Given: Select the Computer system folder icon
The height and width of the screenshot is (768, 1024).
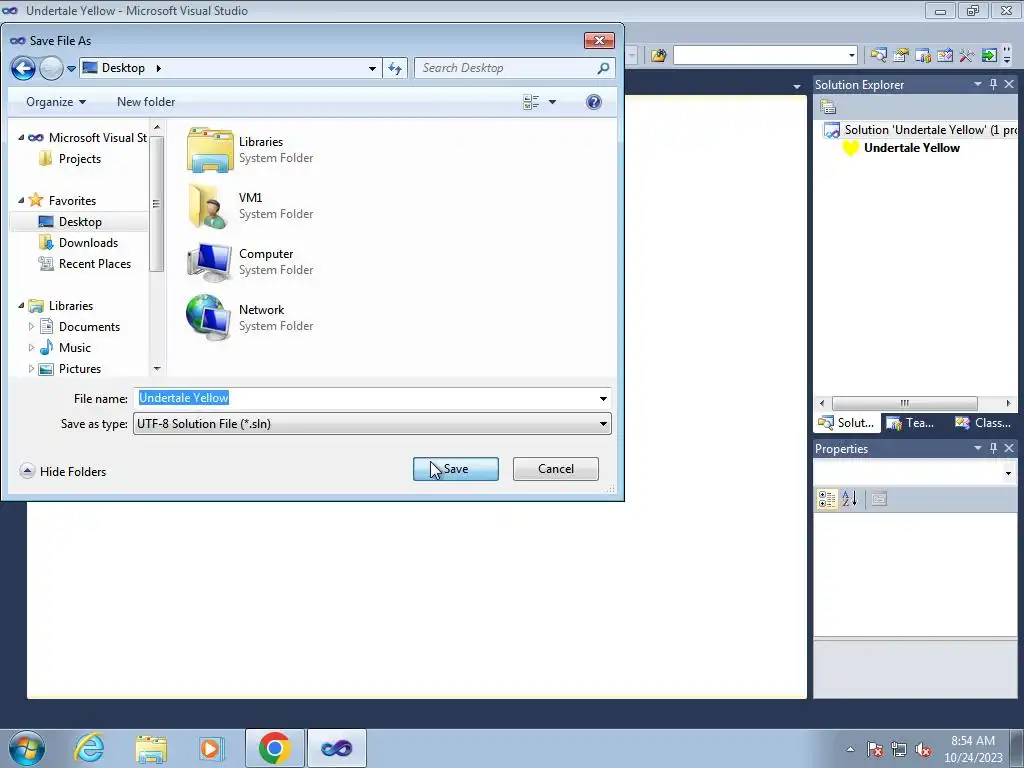Looking at the screenshot, I should click(209, 262).
